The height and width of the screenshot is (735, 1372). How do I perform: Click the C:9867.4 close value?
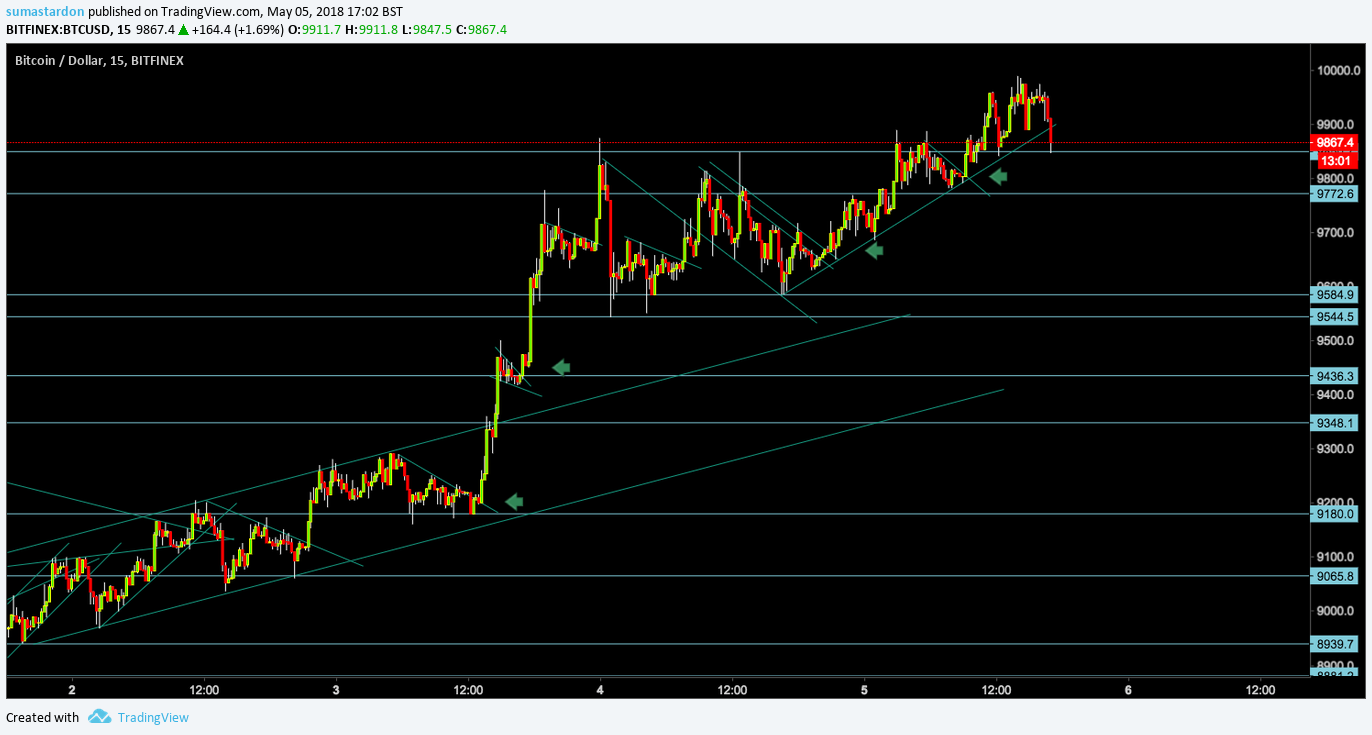(481, 30)
